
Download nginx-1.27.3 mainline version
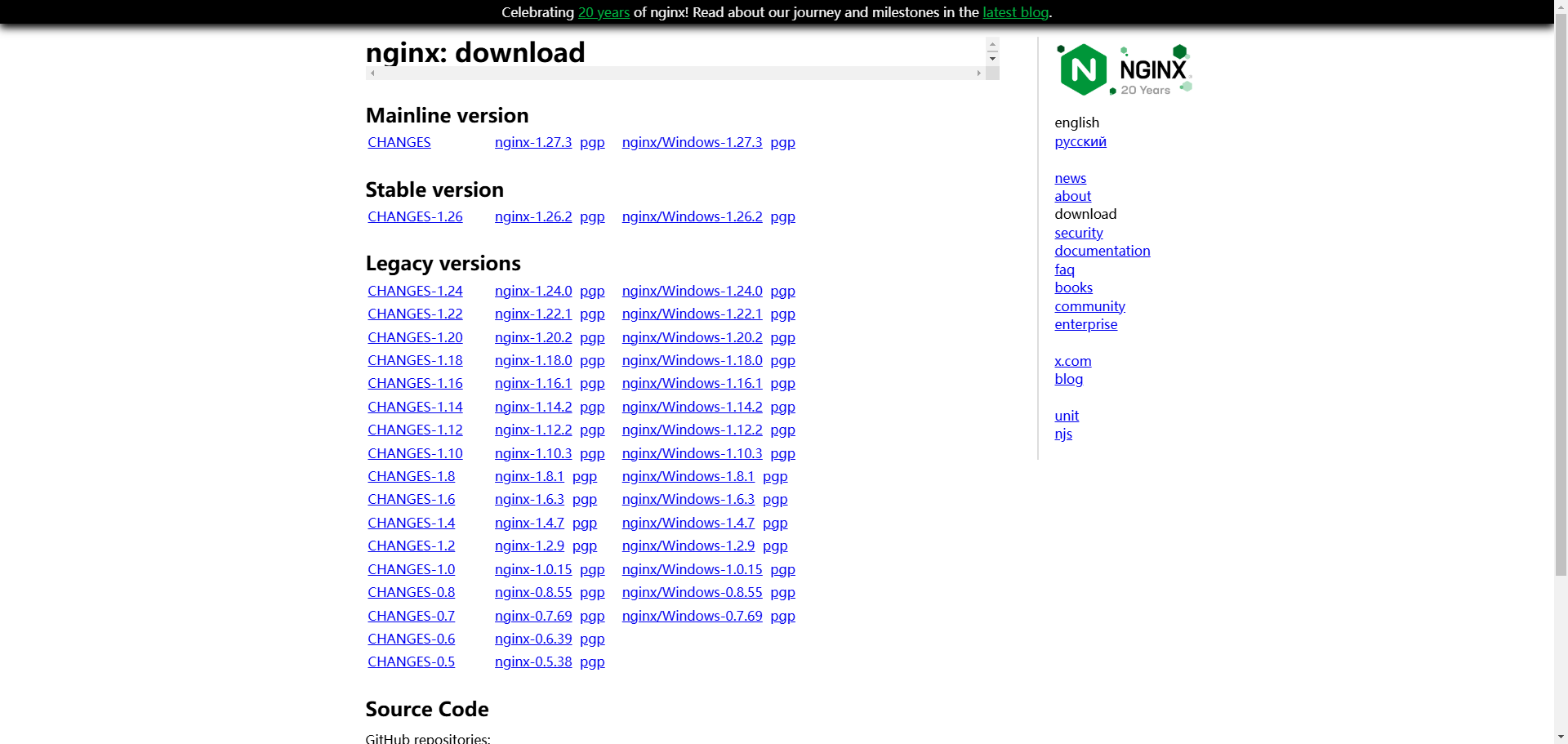tap(532, 142)
